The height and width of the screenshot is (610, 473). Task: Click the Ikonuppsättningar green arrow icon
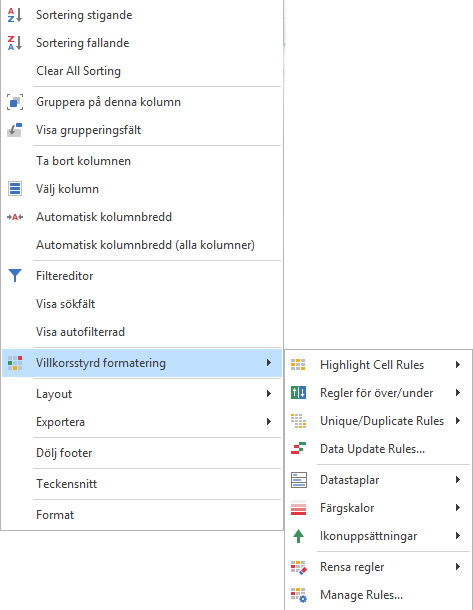point(298,536)
